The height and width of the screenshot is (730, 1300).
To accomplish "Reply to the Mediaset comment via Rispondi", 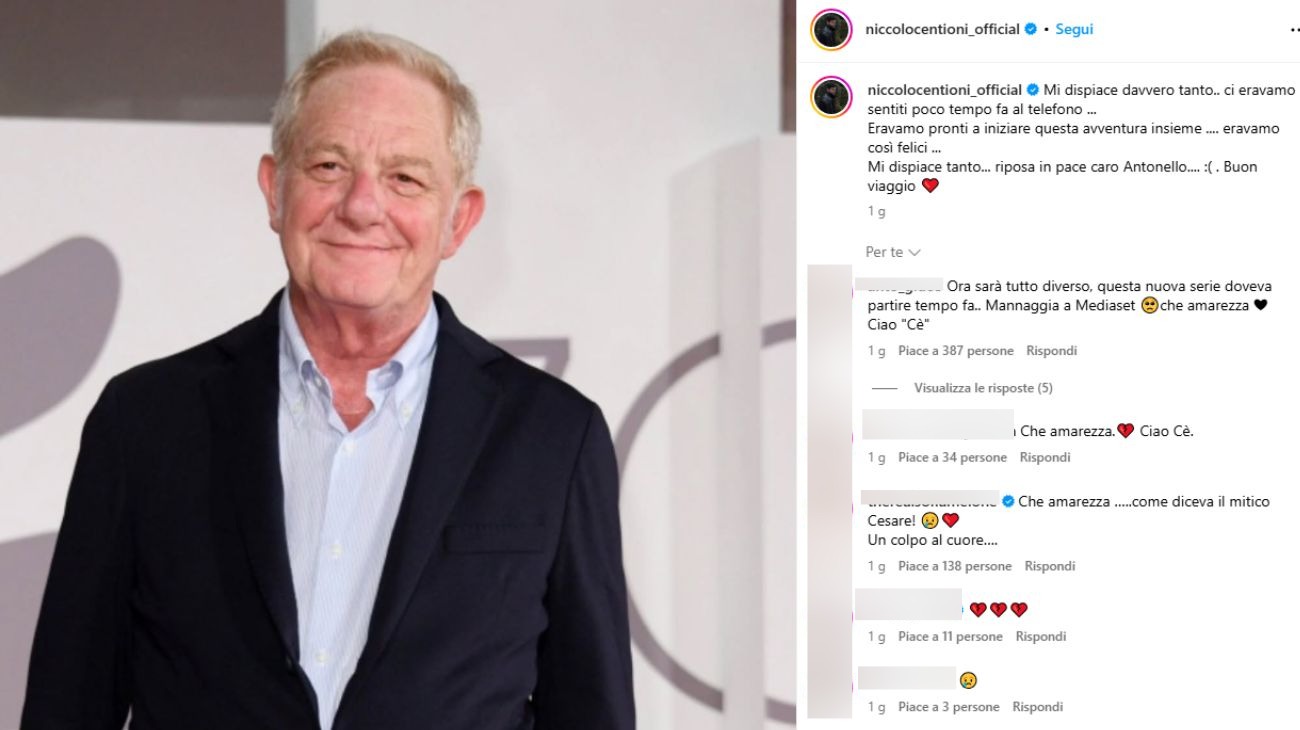I will pos(1051,351).
